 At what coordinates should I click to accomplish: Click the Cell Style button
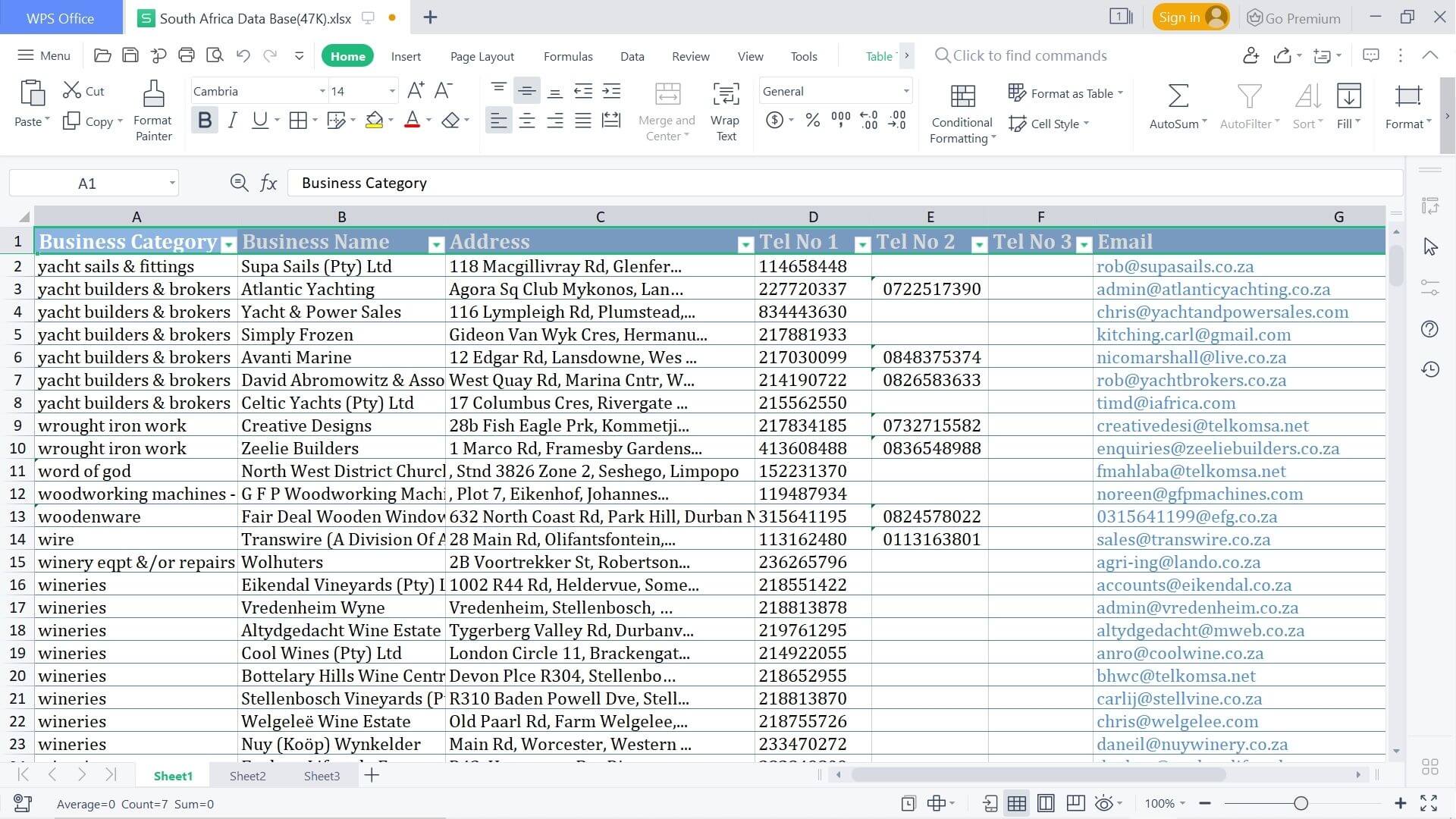[1048, 124]
